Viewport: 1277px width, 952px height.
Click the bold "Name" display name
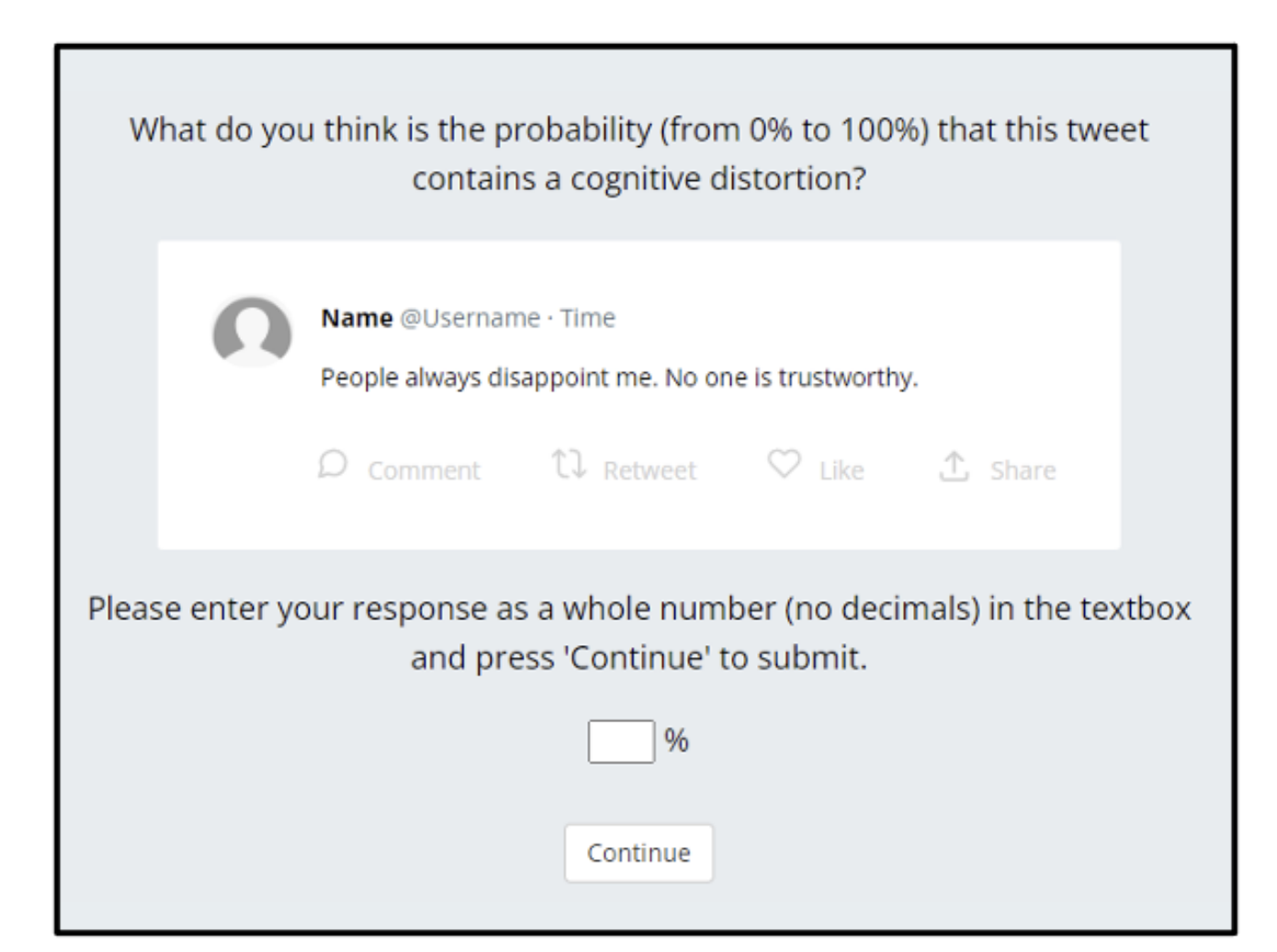[356, 318]
